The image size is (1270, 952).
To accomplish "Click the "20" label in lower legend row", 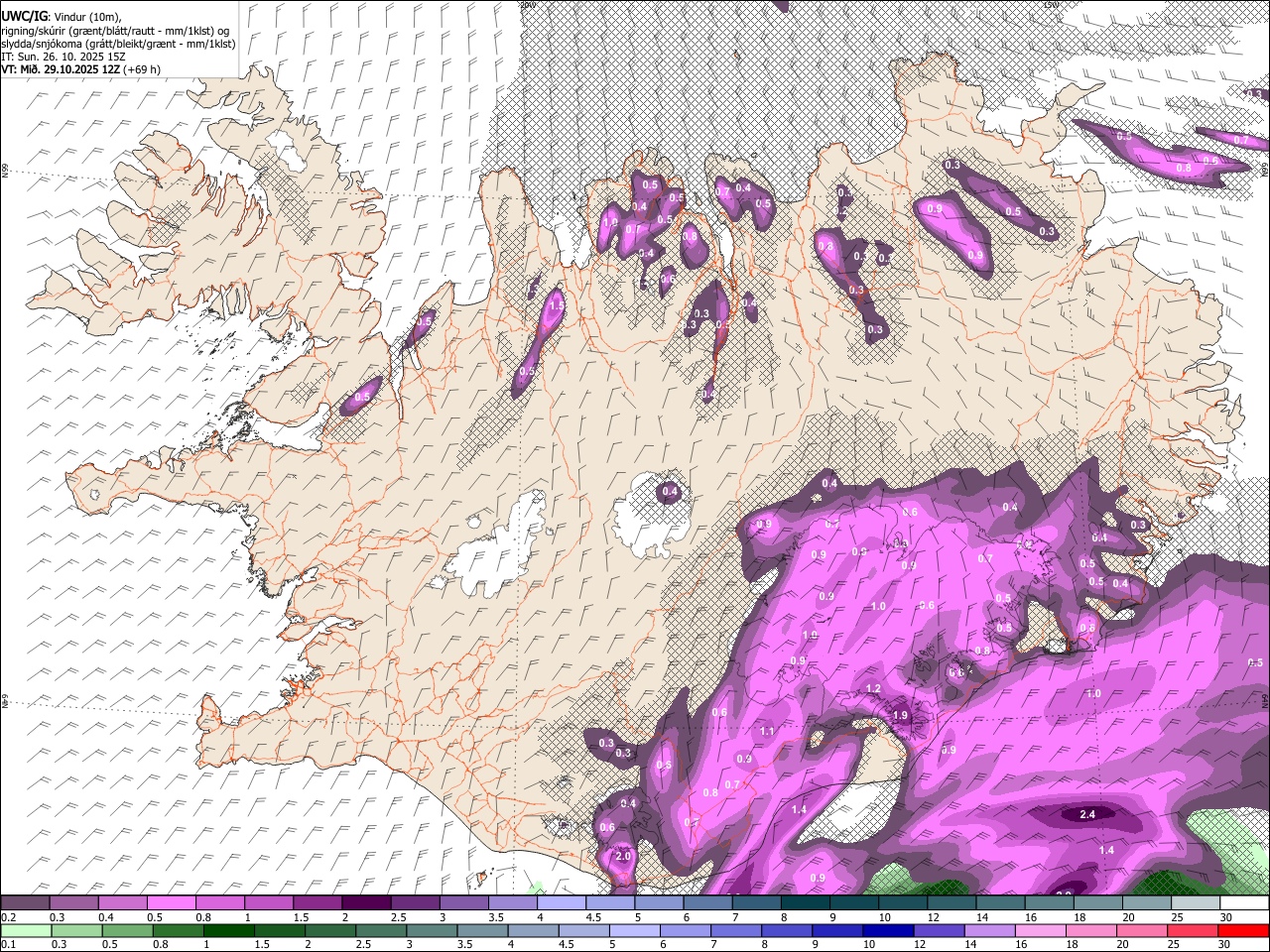I will tap(1122, 945).
